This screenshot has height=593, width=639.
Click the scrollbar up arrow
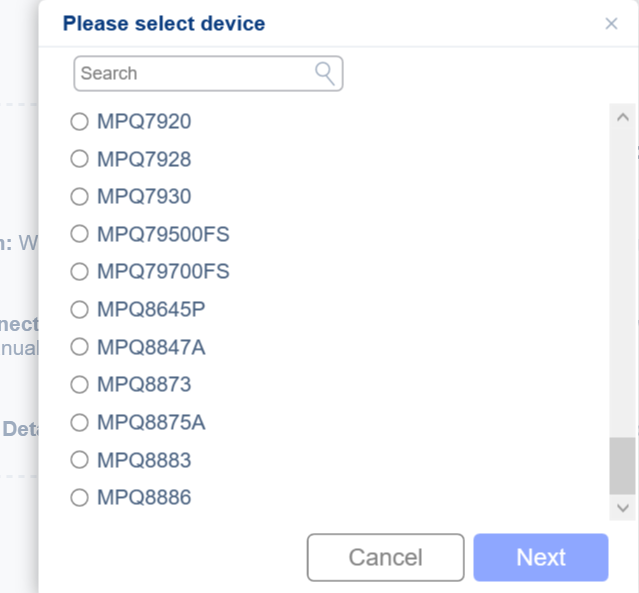pyautogui.click(x=623, y=118)
